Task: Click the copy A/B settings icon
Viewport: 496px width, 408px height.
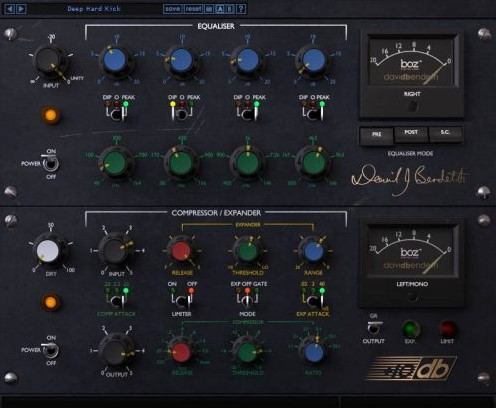Action: pos(209,9)
